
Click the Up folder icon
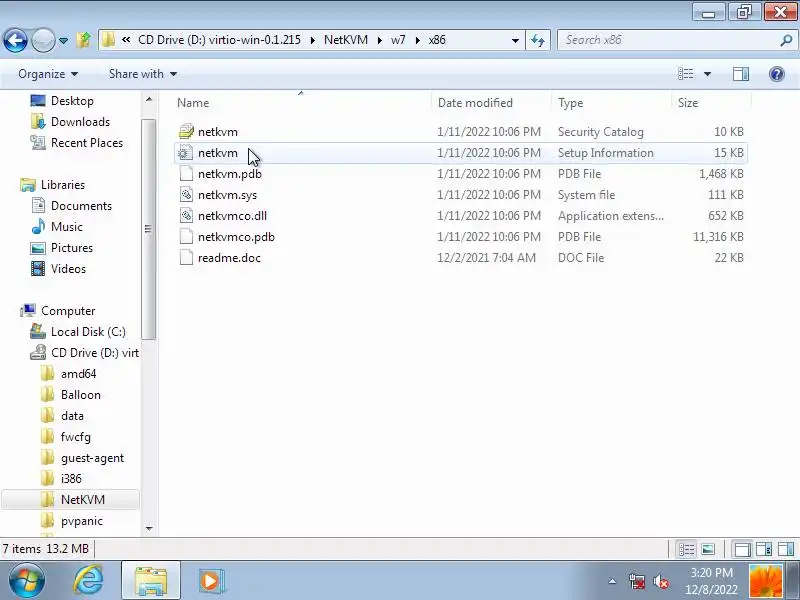pyautogui.click(x=84, y=40)
